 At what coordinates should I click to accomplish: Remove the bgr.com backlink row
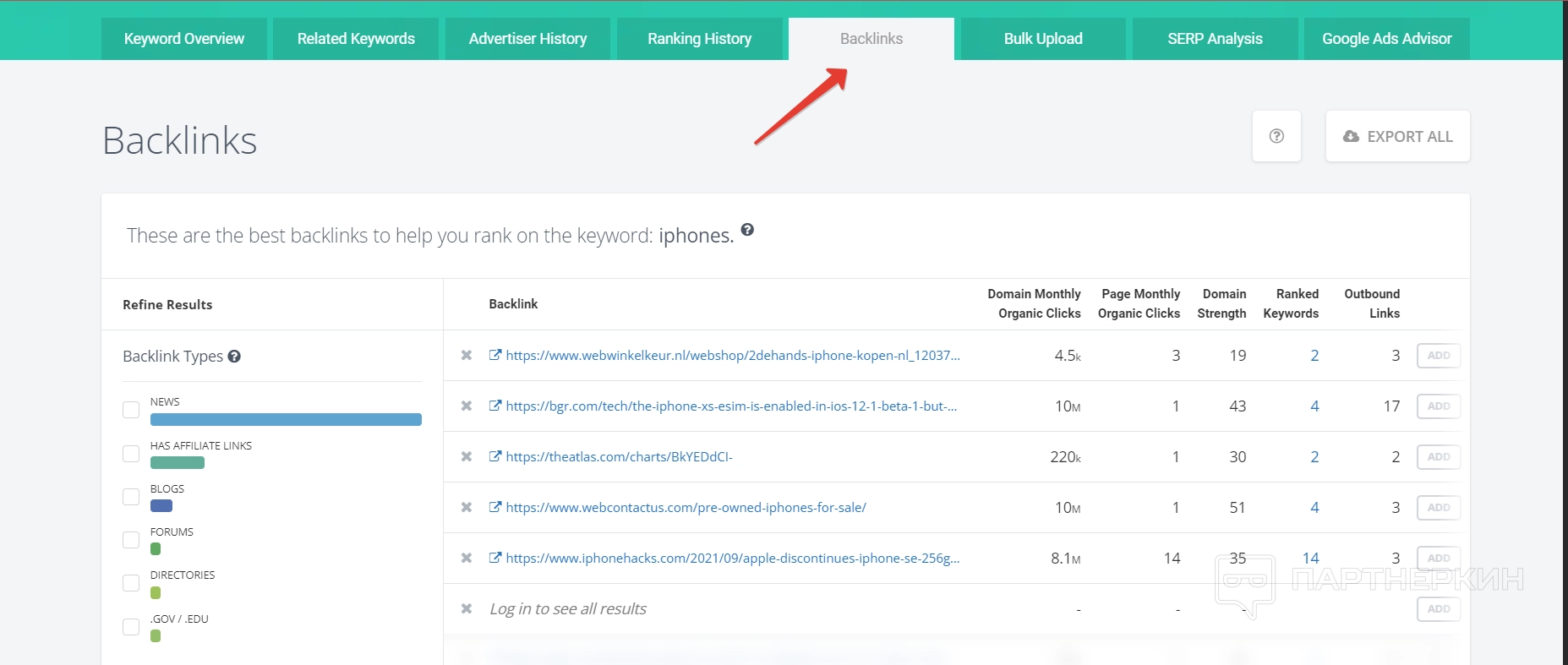click(x=466, y=406)
